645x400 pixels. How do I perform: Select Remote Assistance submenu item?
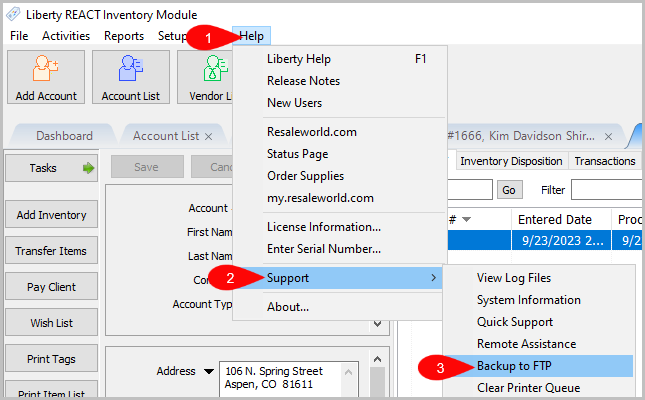[x=538, y=344]
